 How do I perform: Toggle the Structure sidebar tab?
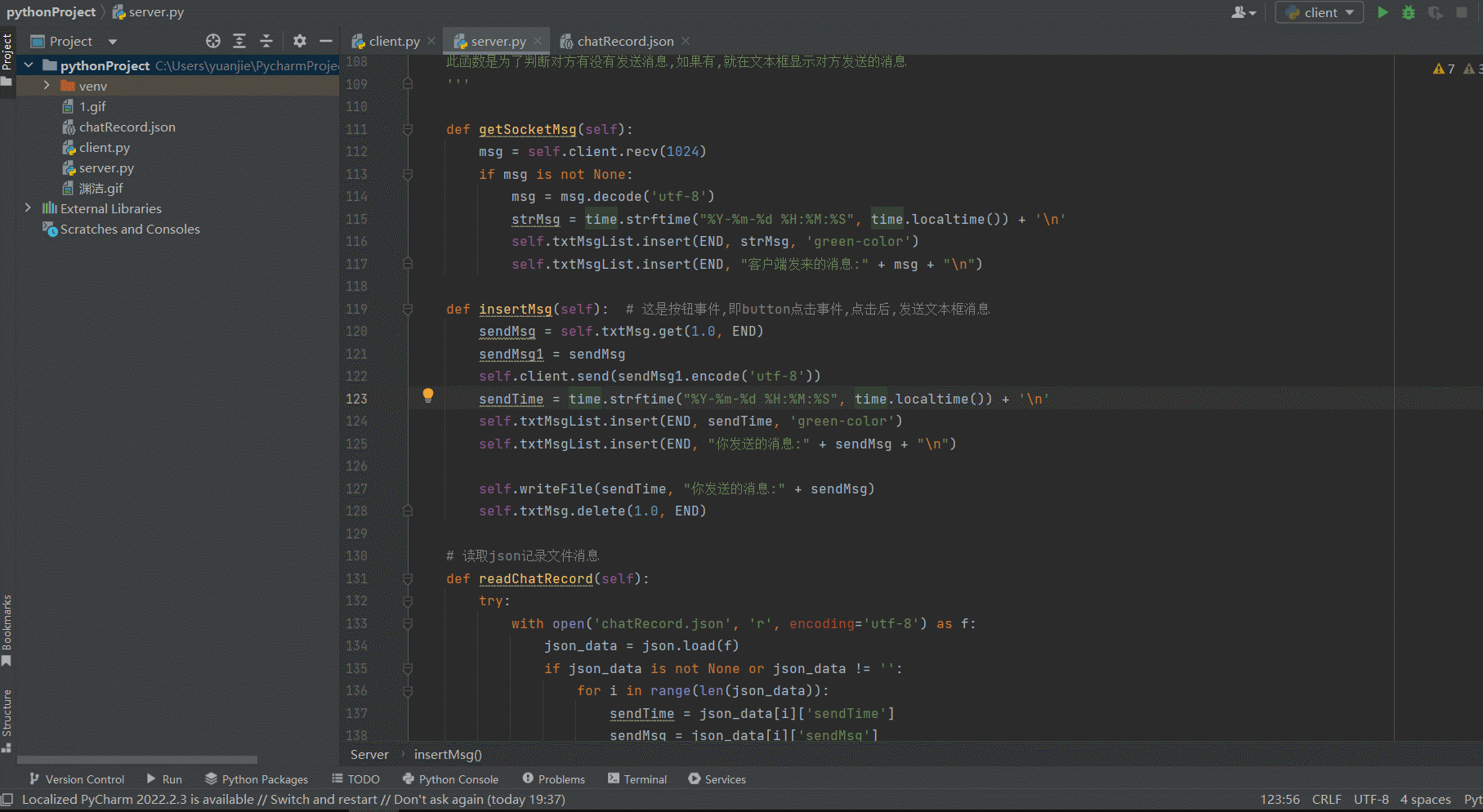7,721
